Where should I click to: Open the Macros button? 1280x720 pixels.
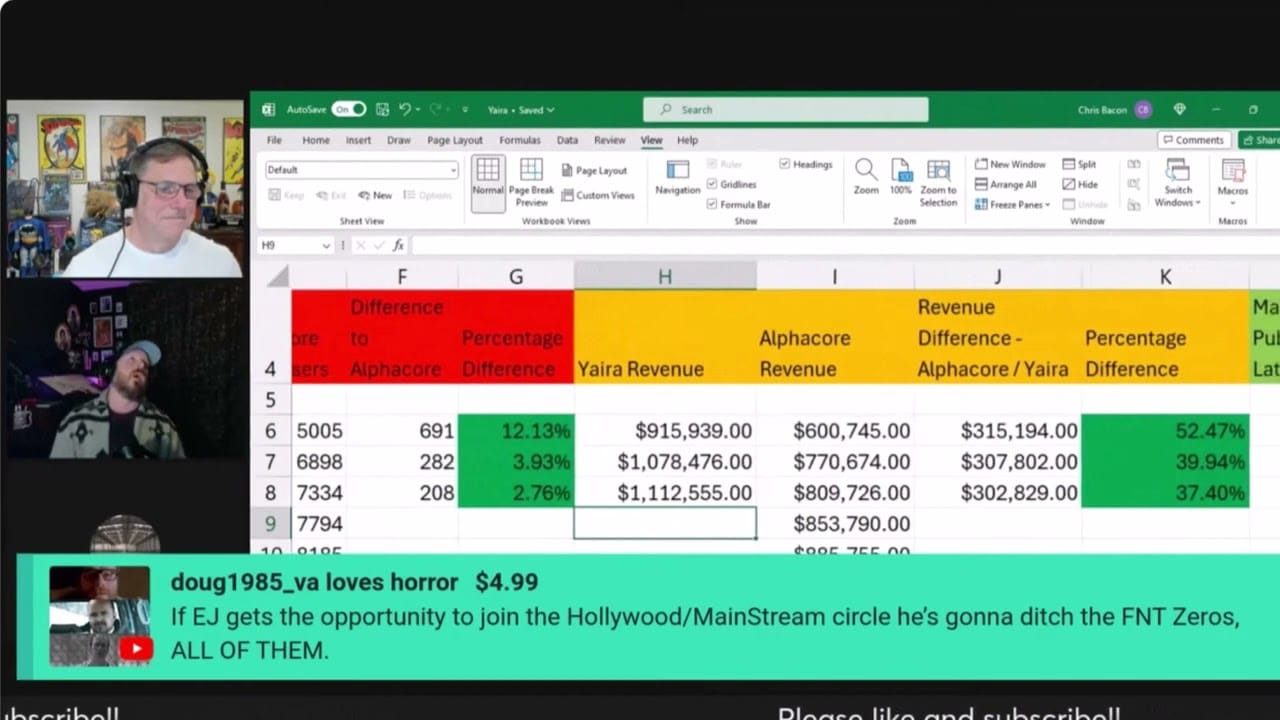1232,178
